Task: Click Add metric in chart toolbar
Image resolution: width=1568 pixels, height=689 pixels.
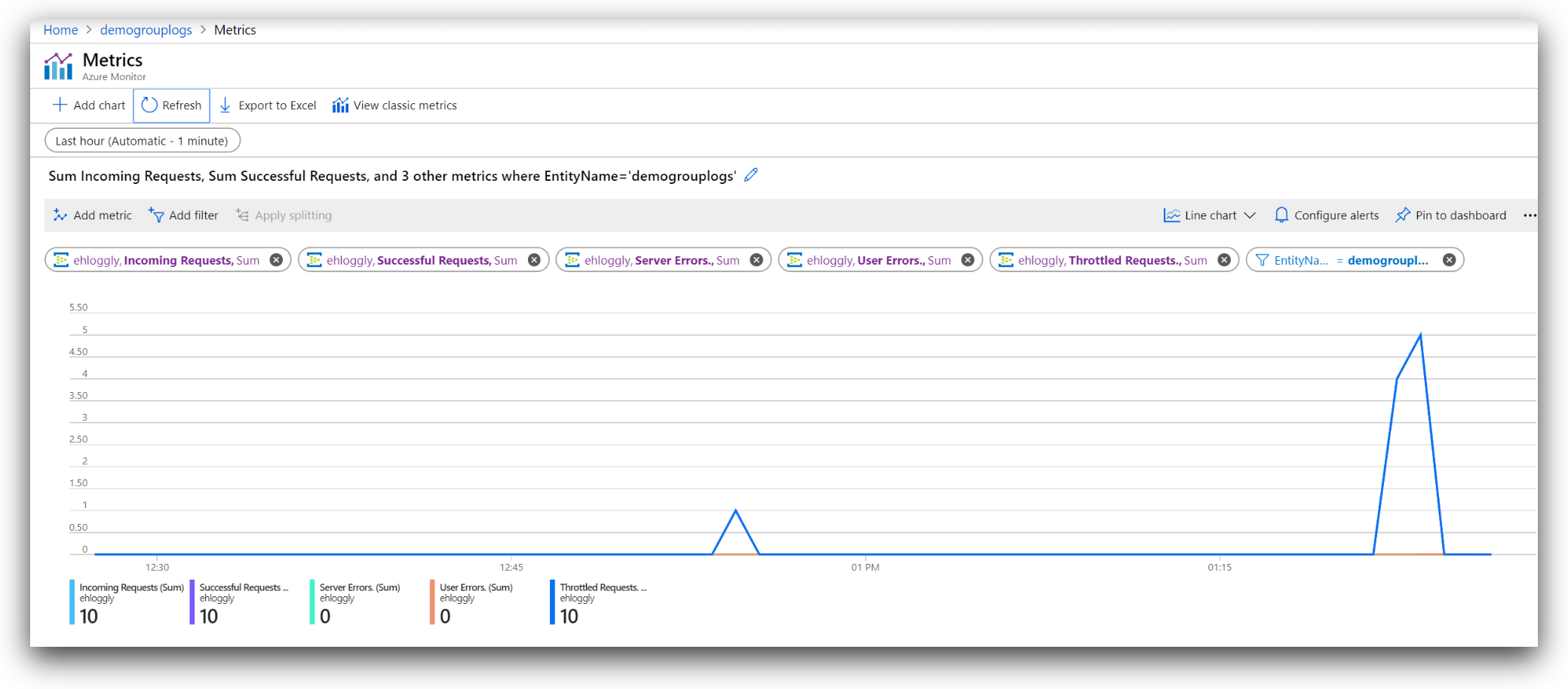Action: 92,216
